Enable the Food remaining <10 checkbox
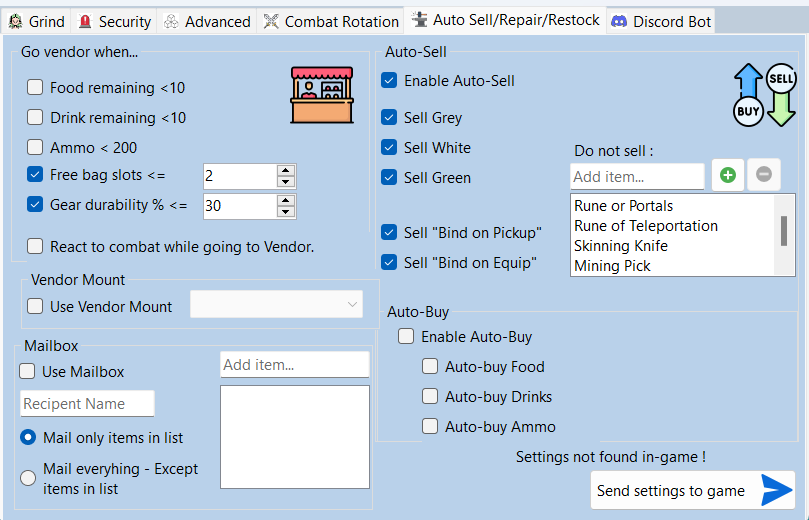This screenshot has height=520, width=809. [x=35, y=88]
